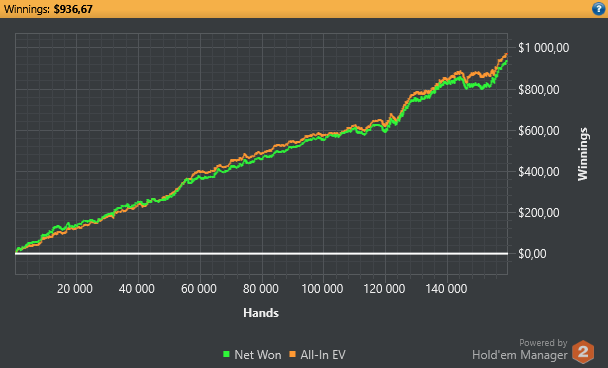Click the $400,00 y-axis label
This screenshot has width=608, height=368.
tap(539, 172)
